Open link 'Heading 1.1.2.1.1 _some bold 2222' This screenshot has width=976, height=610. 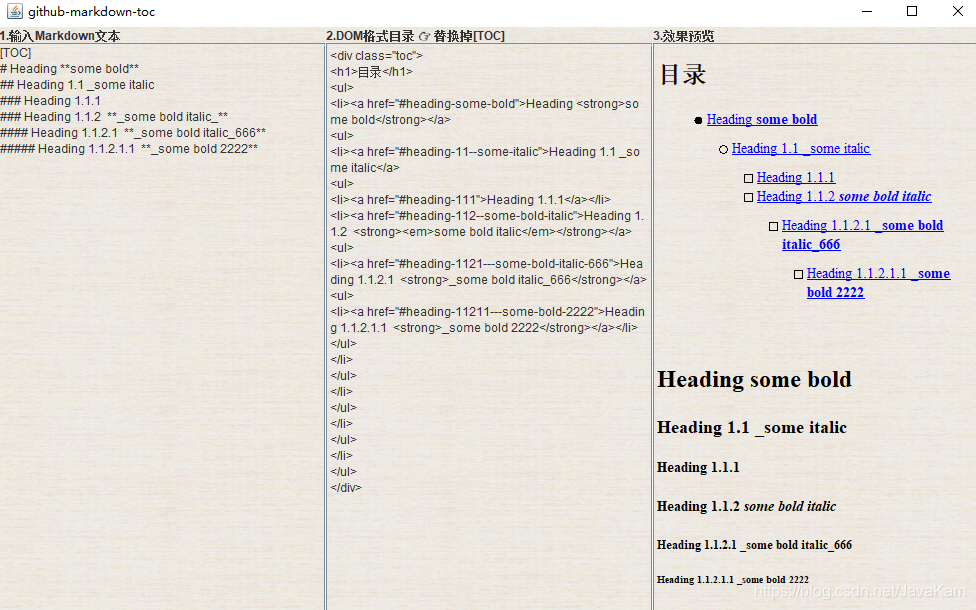878,283
